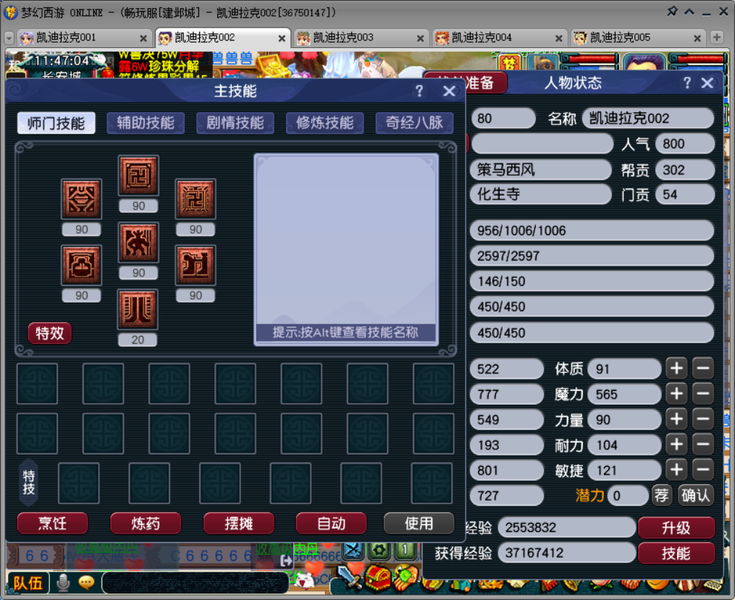This screenshot has width=735, height=600.
Task: Select the top skill icon in the middle column
Action: [x=138, y=175]
